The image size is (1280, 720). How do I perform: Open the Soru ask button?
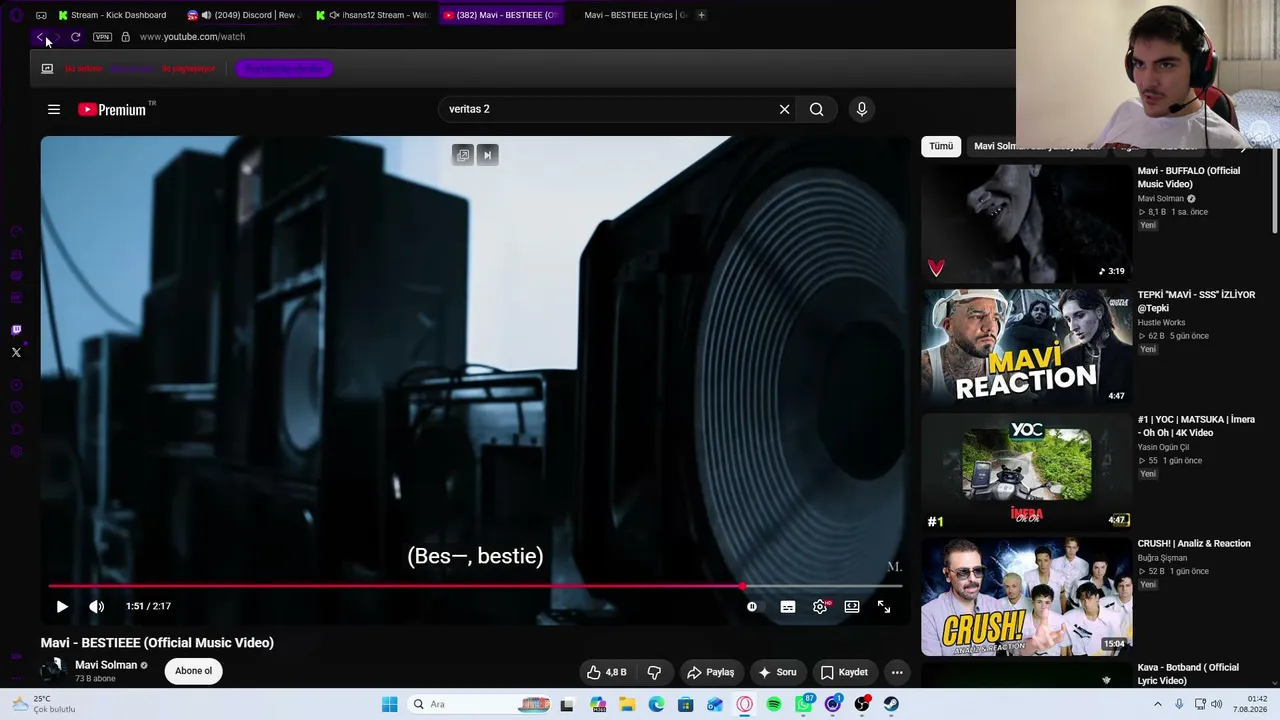(x=777, y=672)
